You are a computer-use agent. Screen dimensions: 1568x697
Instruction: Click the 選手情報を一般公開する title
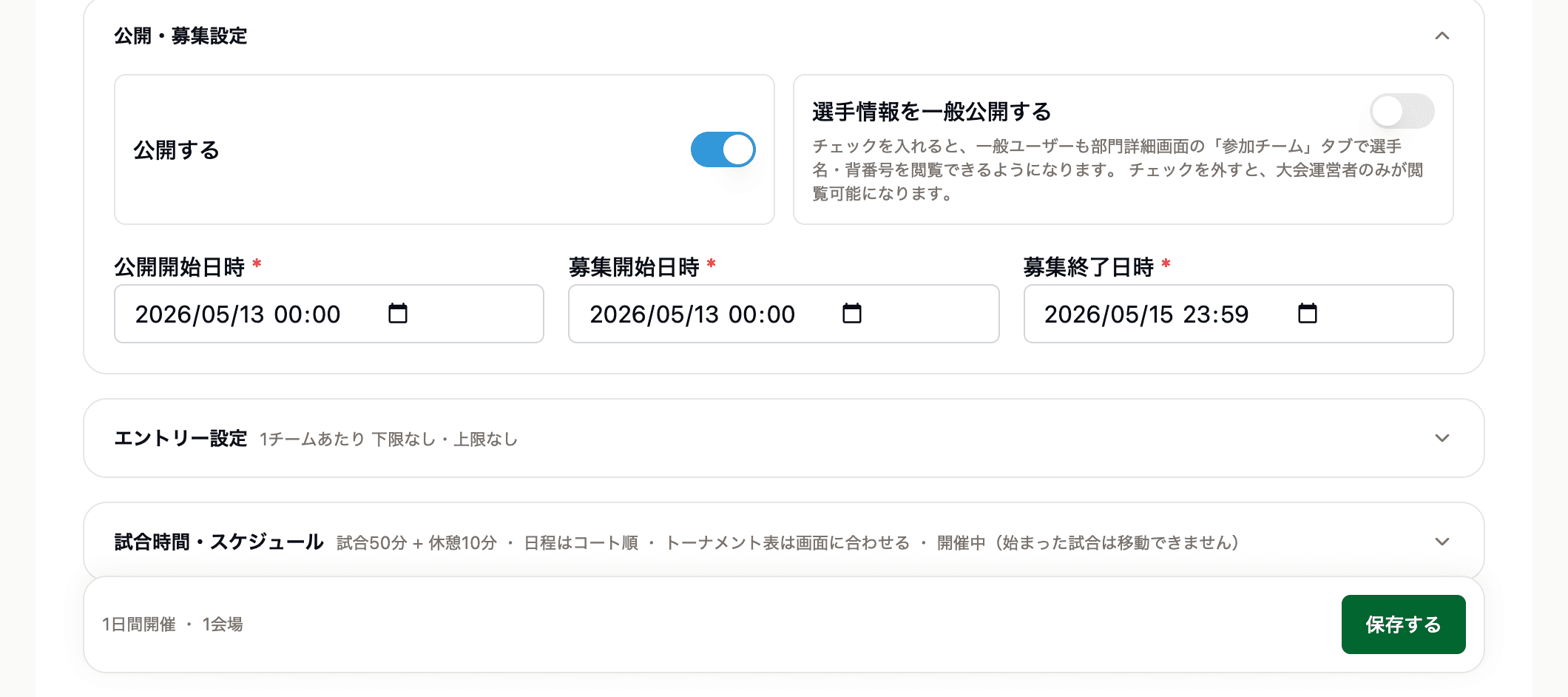(x=932, y=112)
